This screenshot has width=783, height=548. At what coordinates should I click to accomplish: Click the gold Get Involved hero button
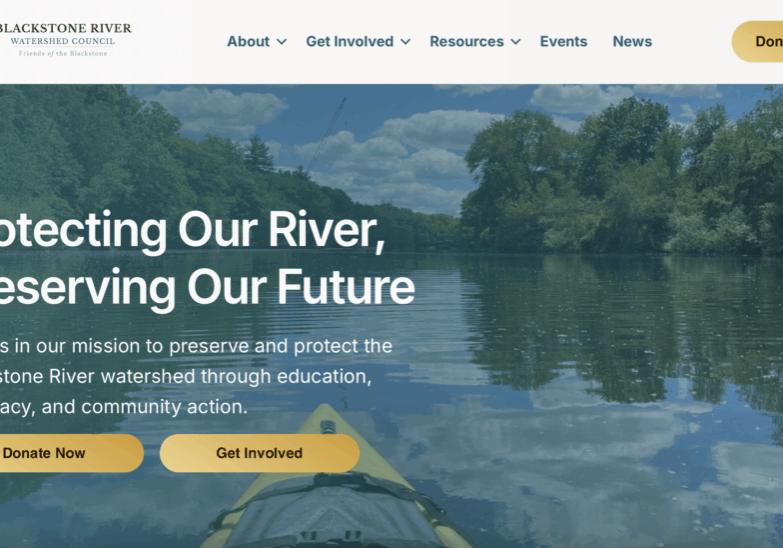259,453
